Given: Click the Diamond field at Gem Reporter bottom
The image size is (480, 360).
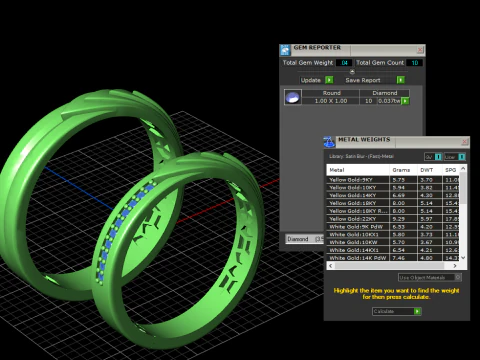Looking at the screenshot, I should [304, 239].
